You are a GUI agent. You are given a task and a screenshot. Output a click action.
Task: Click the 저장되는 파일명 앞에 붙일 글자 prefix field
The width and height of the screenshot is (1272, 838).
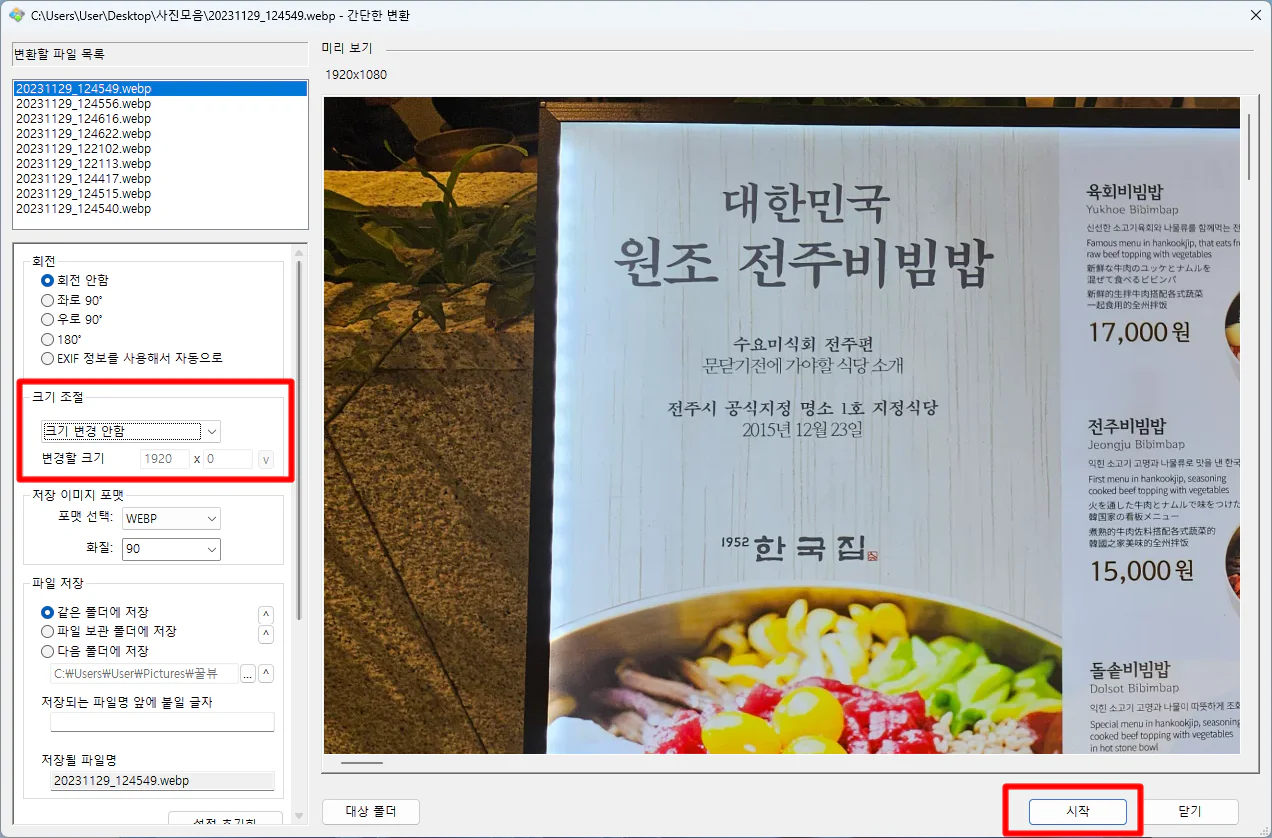click(162, 722)
